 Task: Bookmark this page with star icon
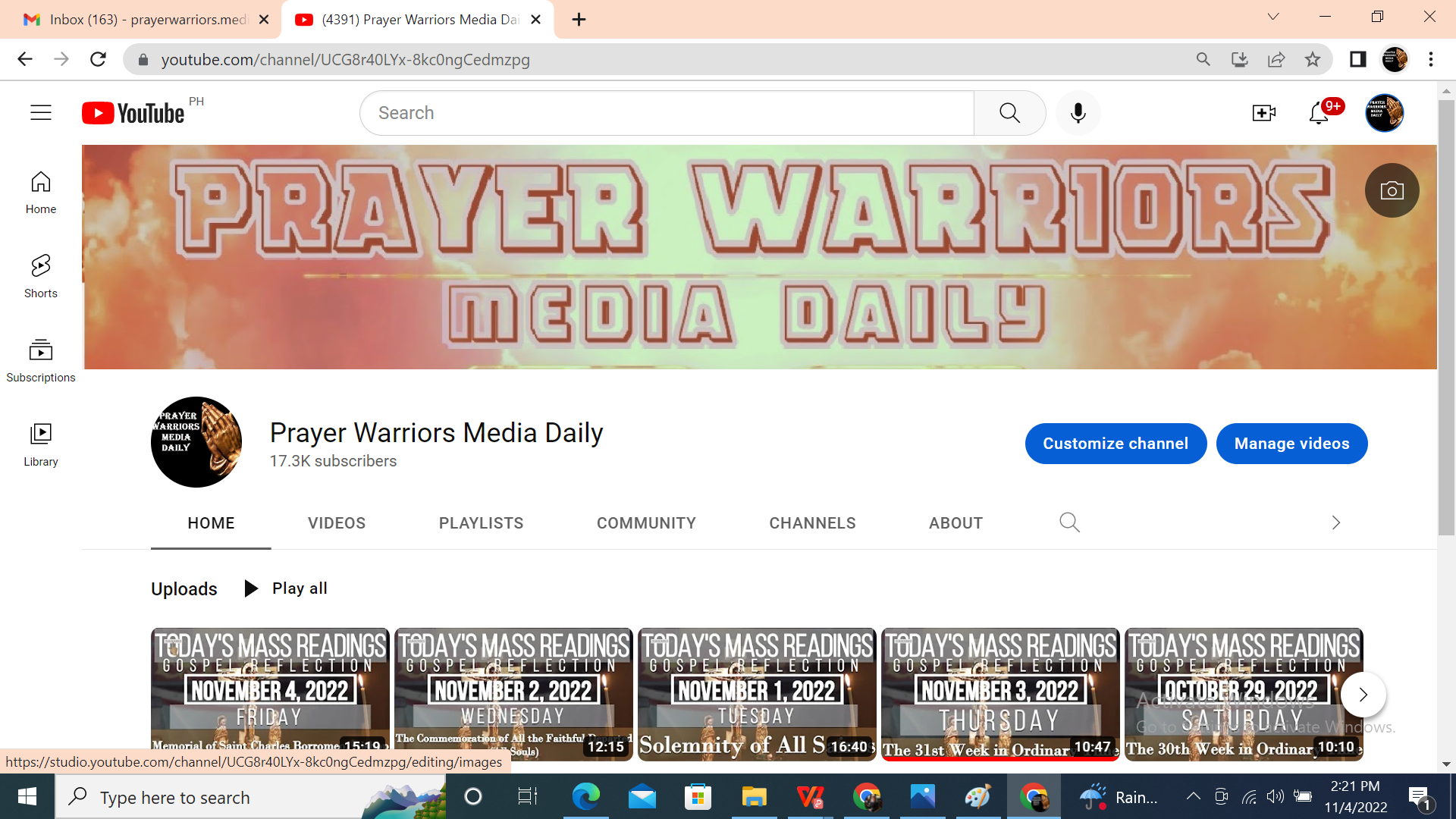click(x=1313, y=59)
